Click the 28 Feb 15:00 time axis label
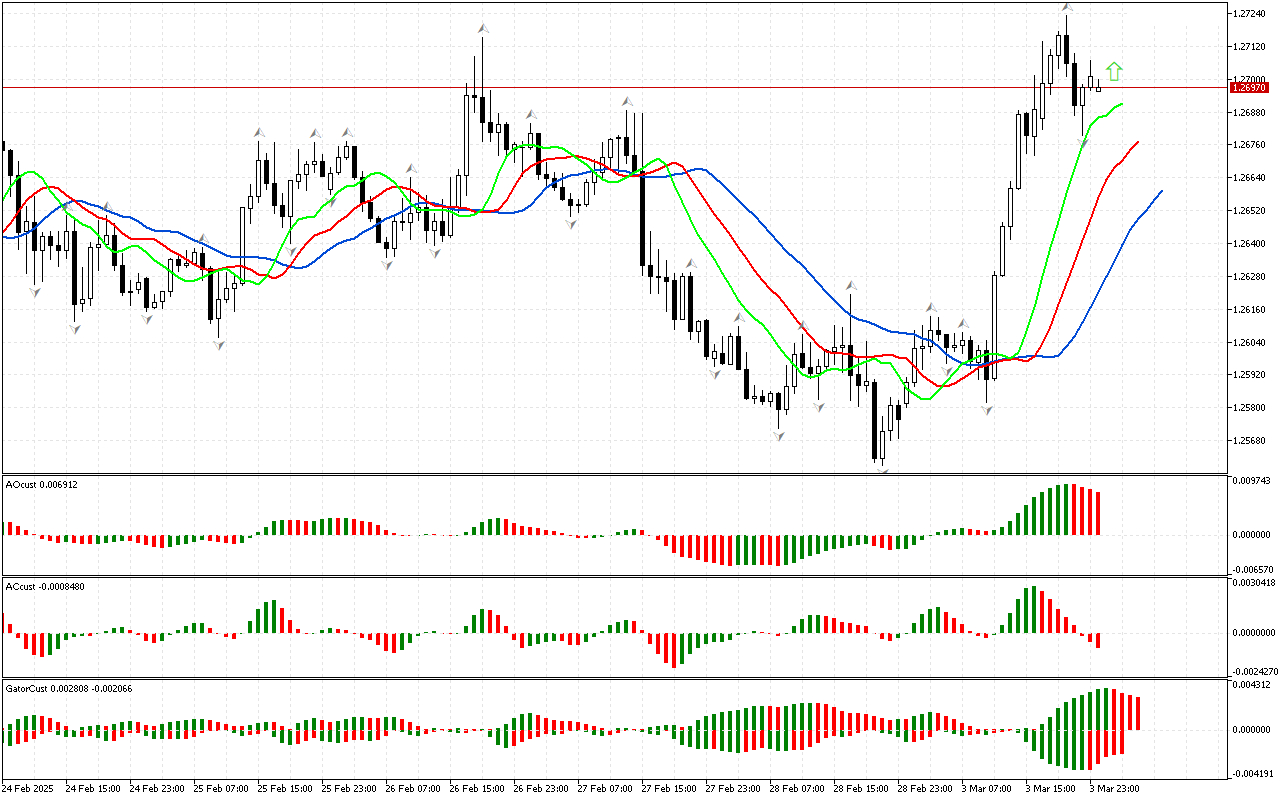 coord(861,789)
